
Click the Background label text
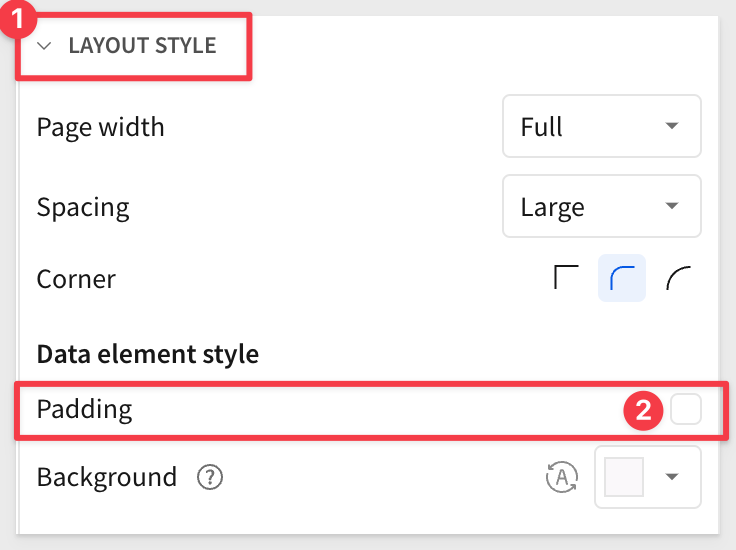point(107,477)
